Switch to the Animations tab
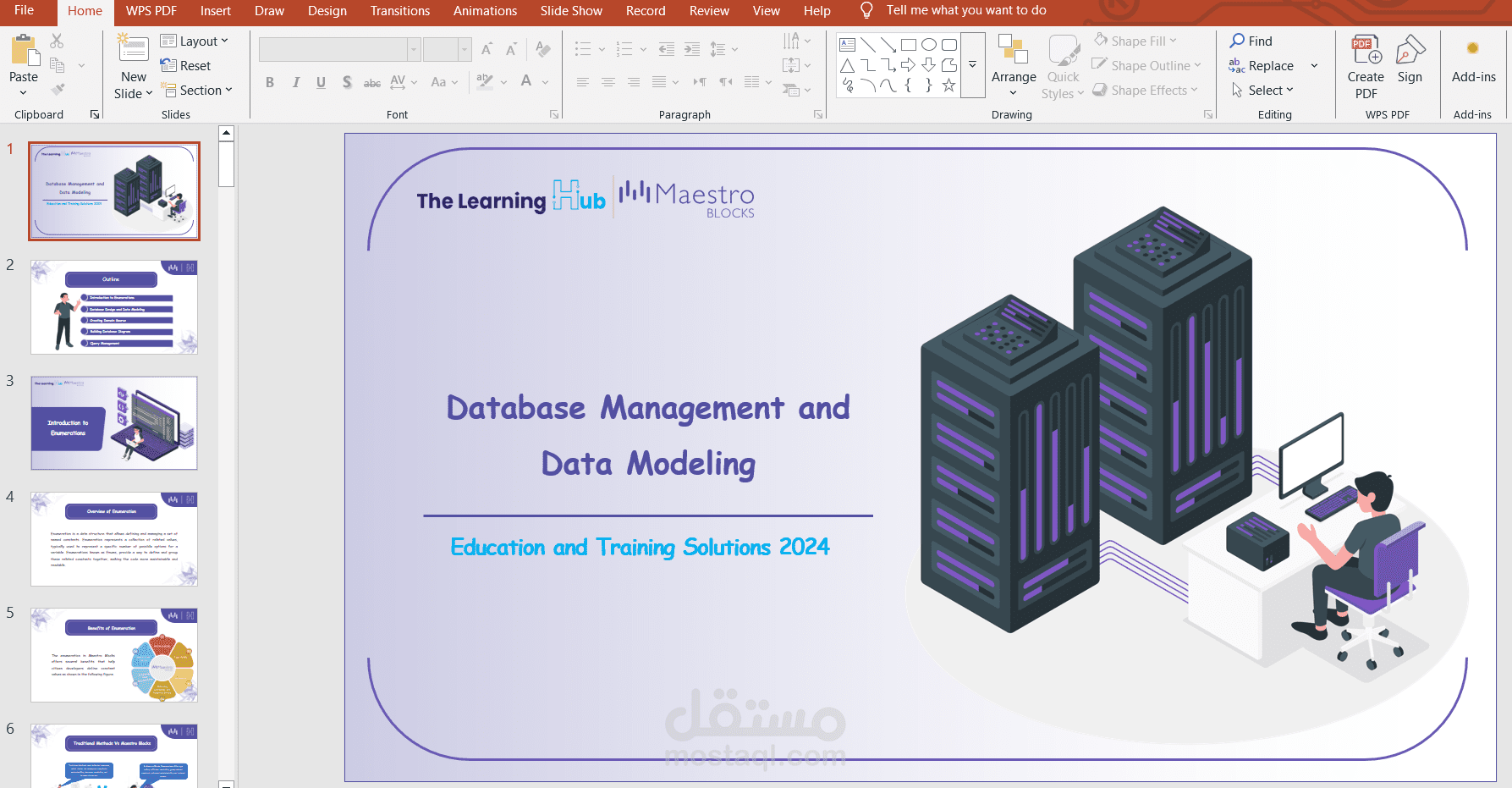The height and width of the screenshot is (788, 1512). (x=485, y=11)
